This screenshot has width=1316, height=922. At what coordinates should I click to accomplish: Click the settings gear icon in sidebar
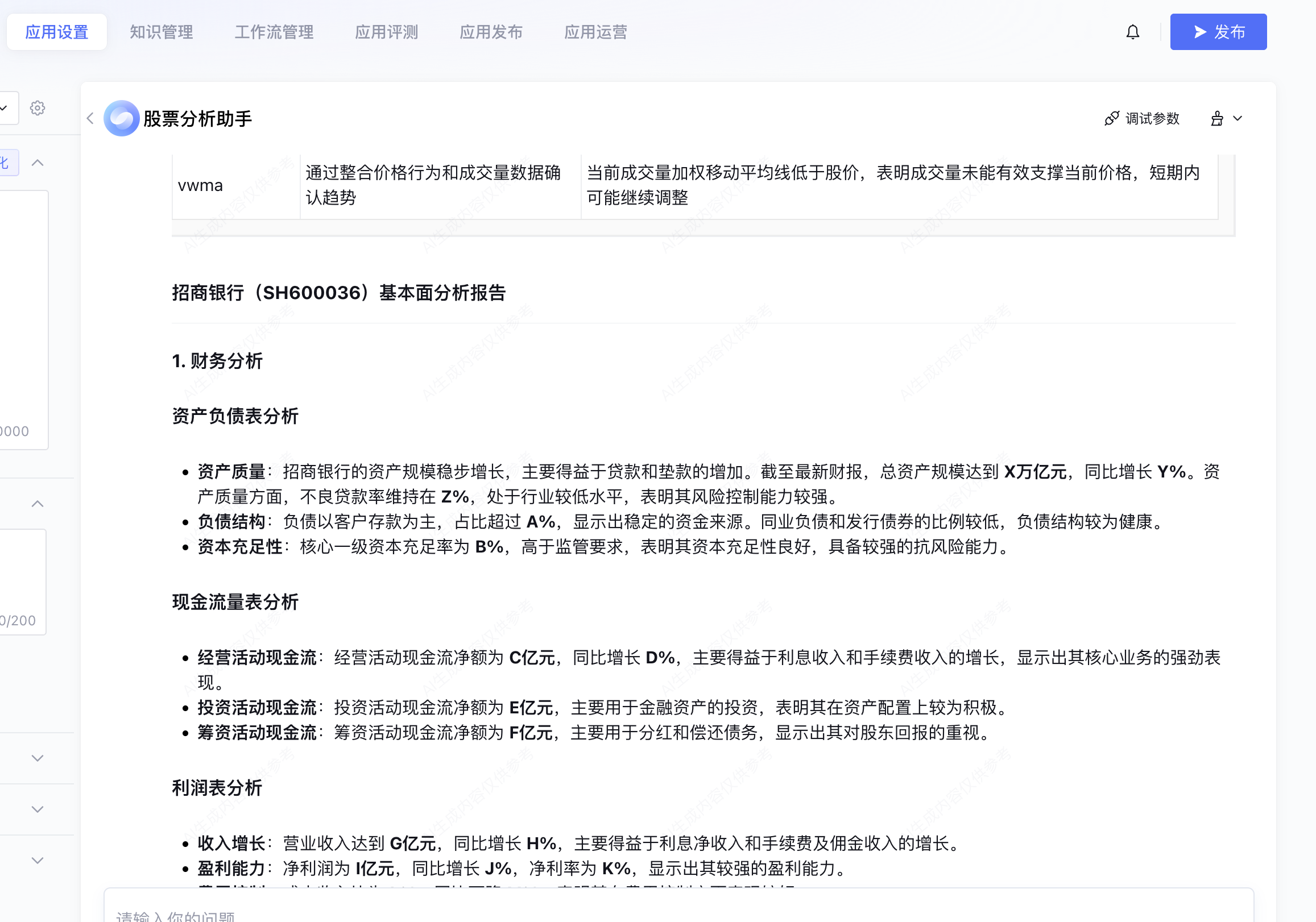click(x=38, y=108)
